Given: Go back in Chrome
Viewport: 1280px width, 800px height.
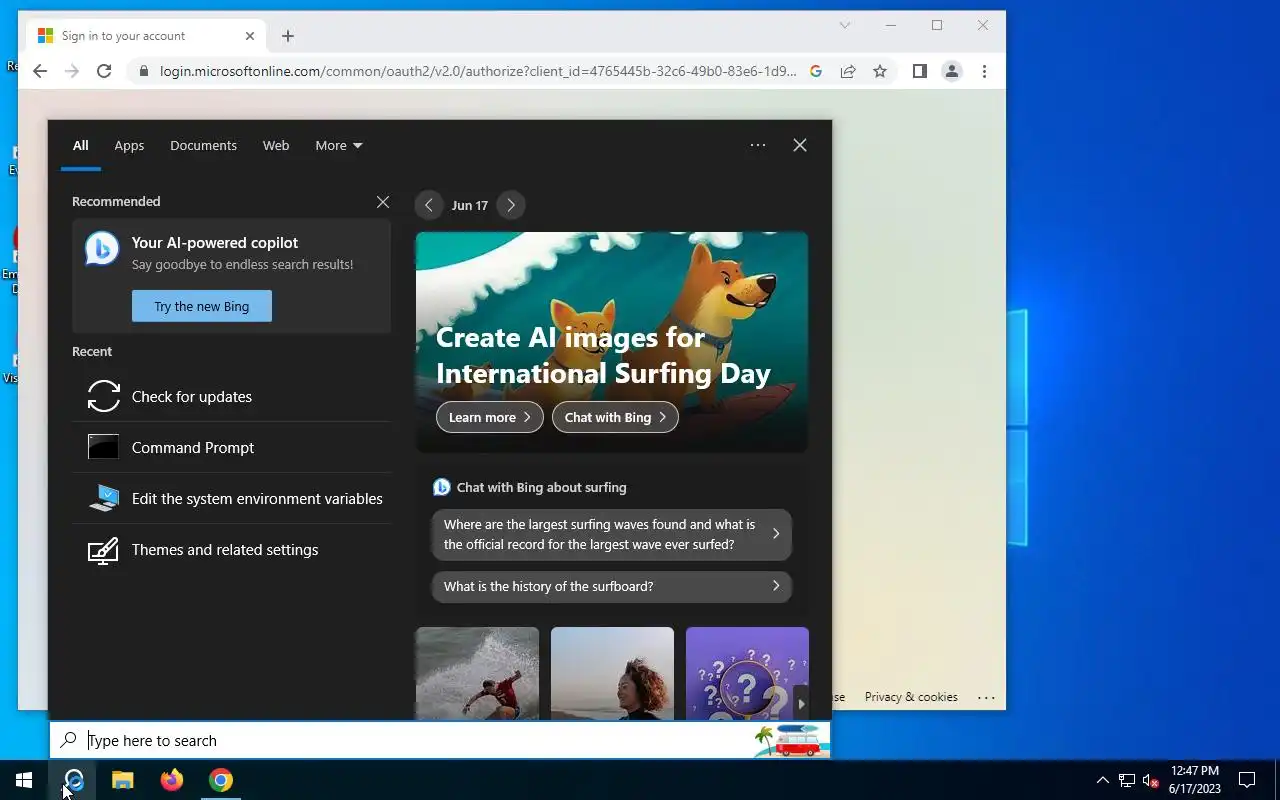Looking at the screenshot, I should 40,71.
